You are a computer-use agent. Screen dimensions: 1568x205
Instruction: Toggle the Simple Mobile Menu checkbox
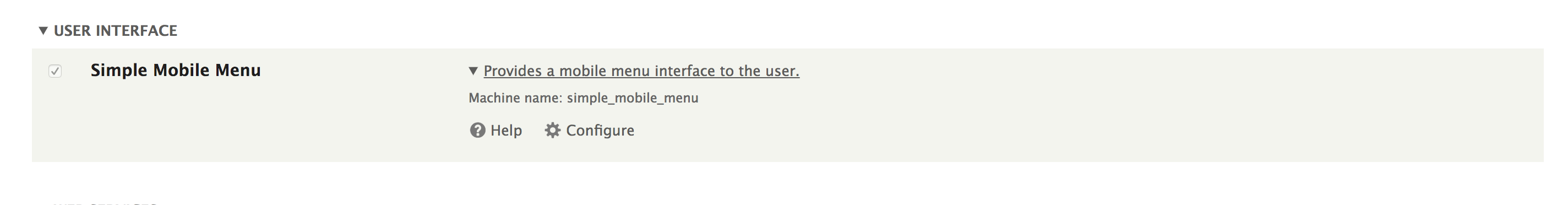tap(55, 72)
